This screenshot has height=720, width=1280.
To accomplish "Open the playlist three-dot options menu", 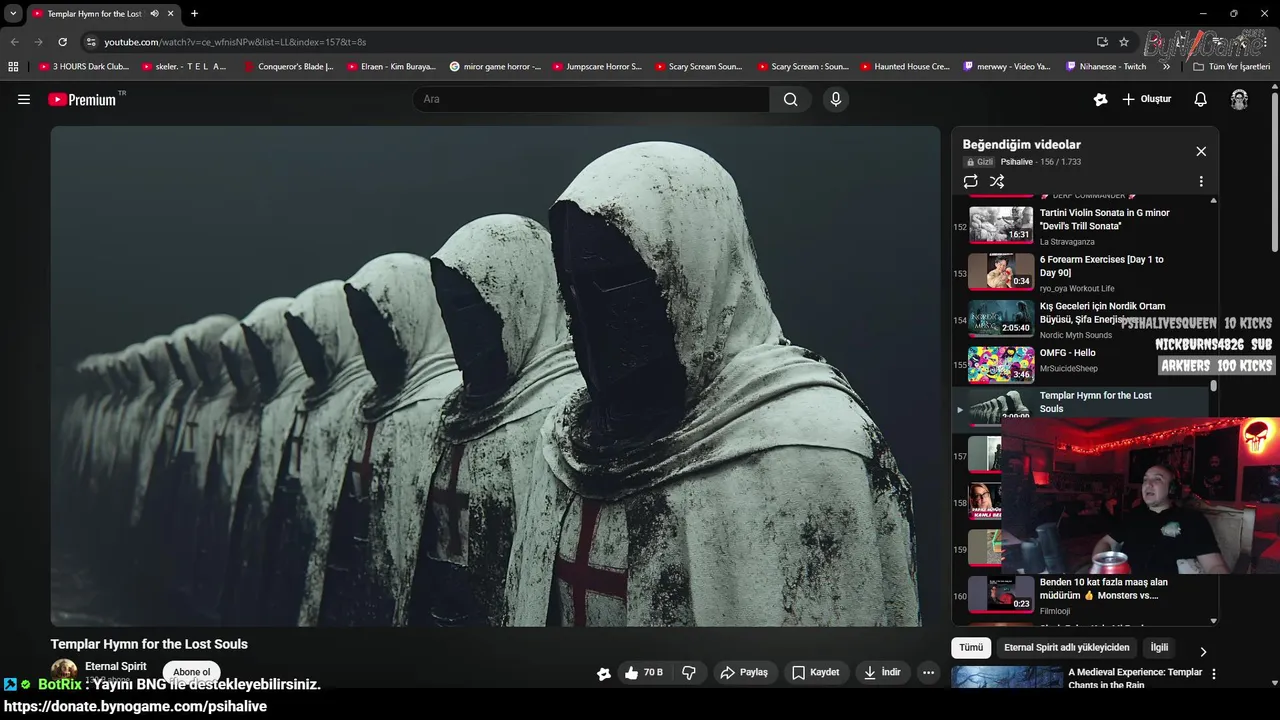I will point(1201,181).
